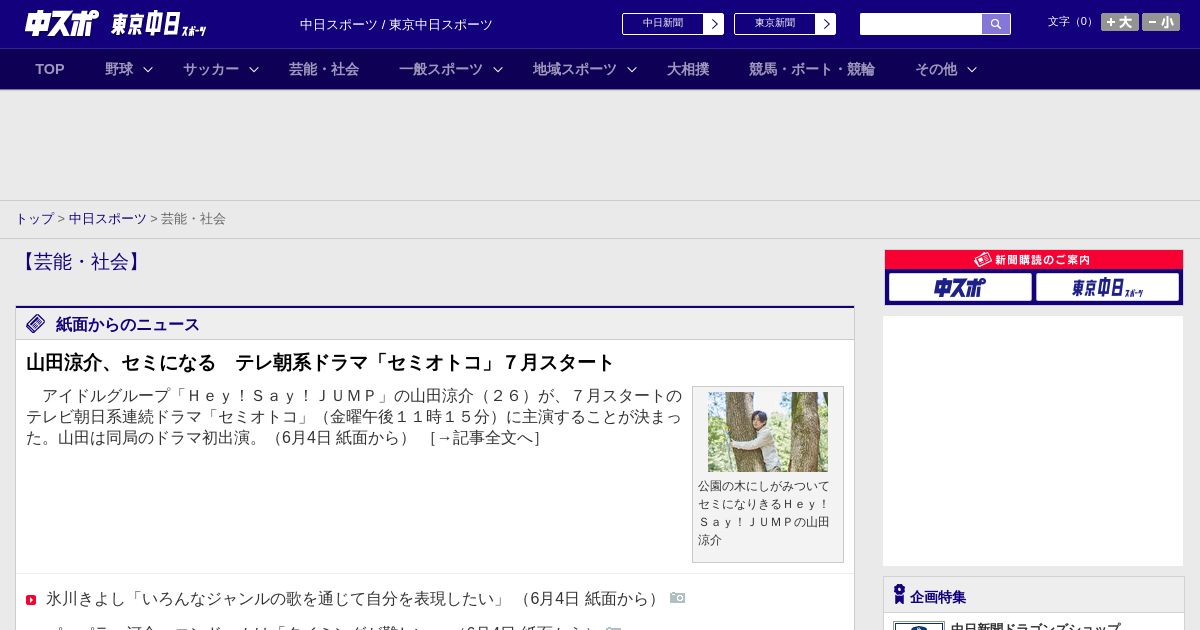Screen dimensions: 1200x630
Task: Open the 中日新聞 link button
Action: [663, 24]
